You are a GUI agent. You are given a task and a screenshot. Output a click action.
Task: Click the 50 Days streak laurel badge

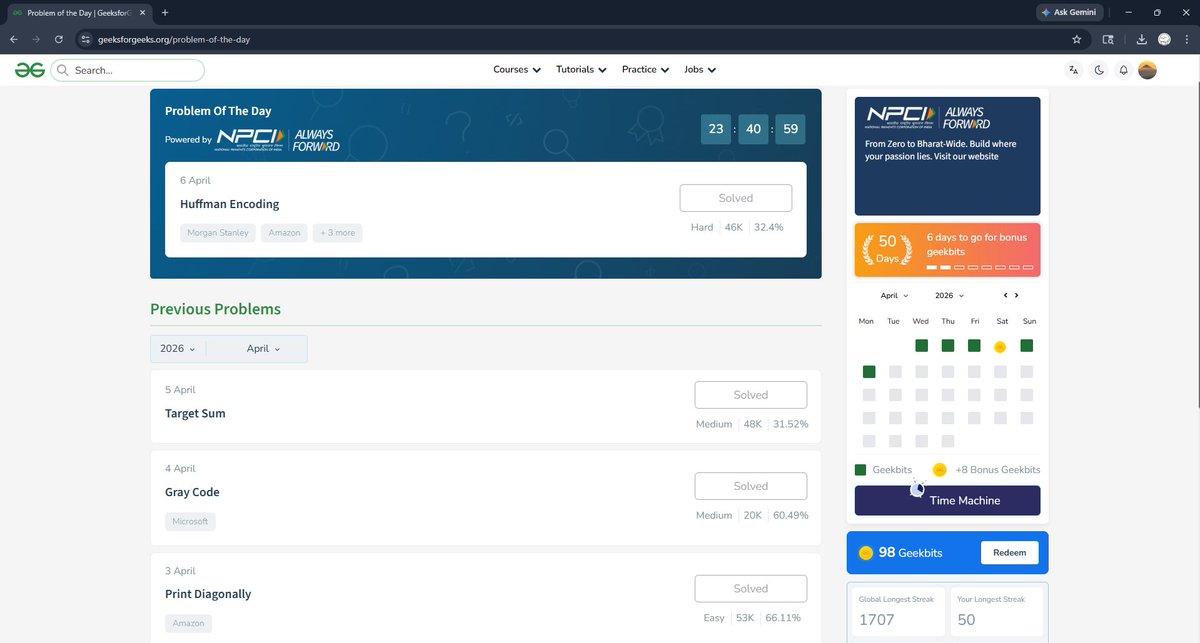click(x=888, y=249)
